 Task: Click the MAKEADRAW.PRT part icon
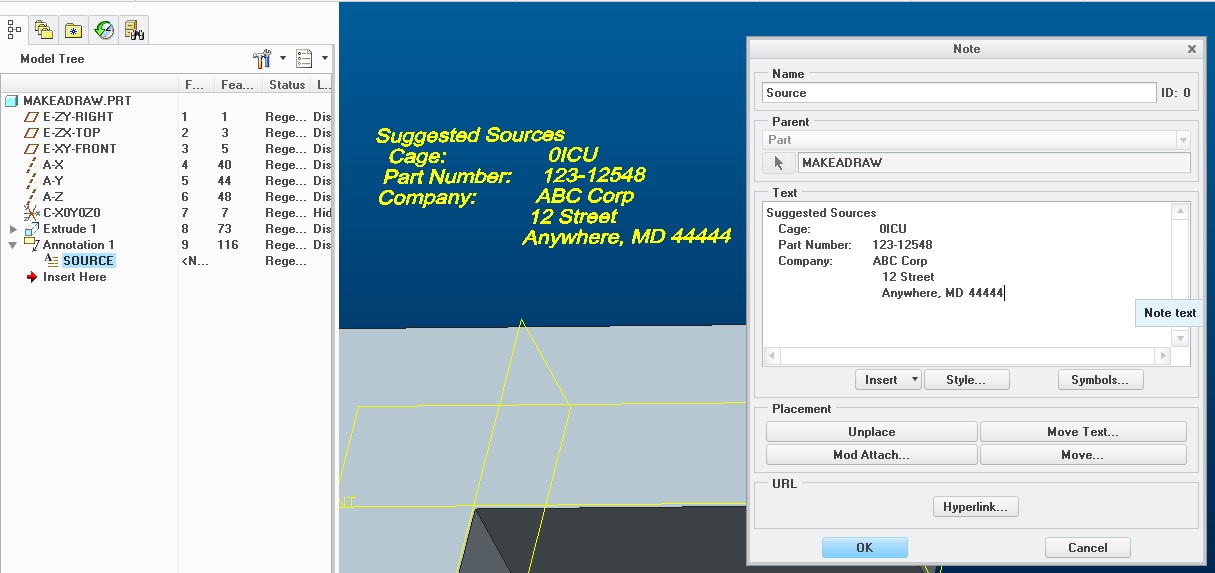12,101
